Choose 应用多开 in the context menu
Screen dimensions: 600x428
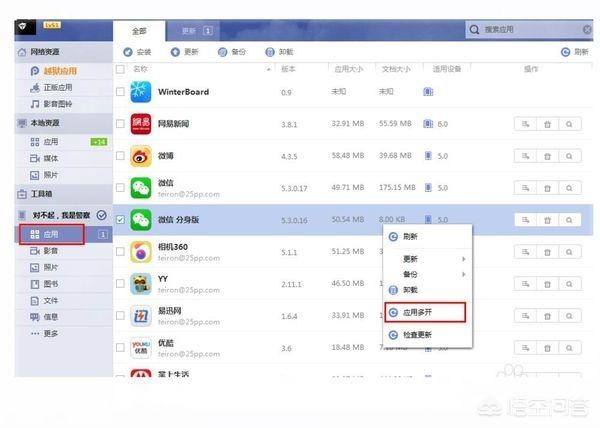(426, 312)
